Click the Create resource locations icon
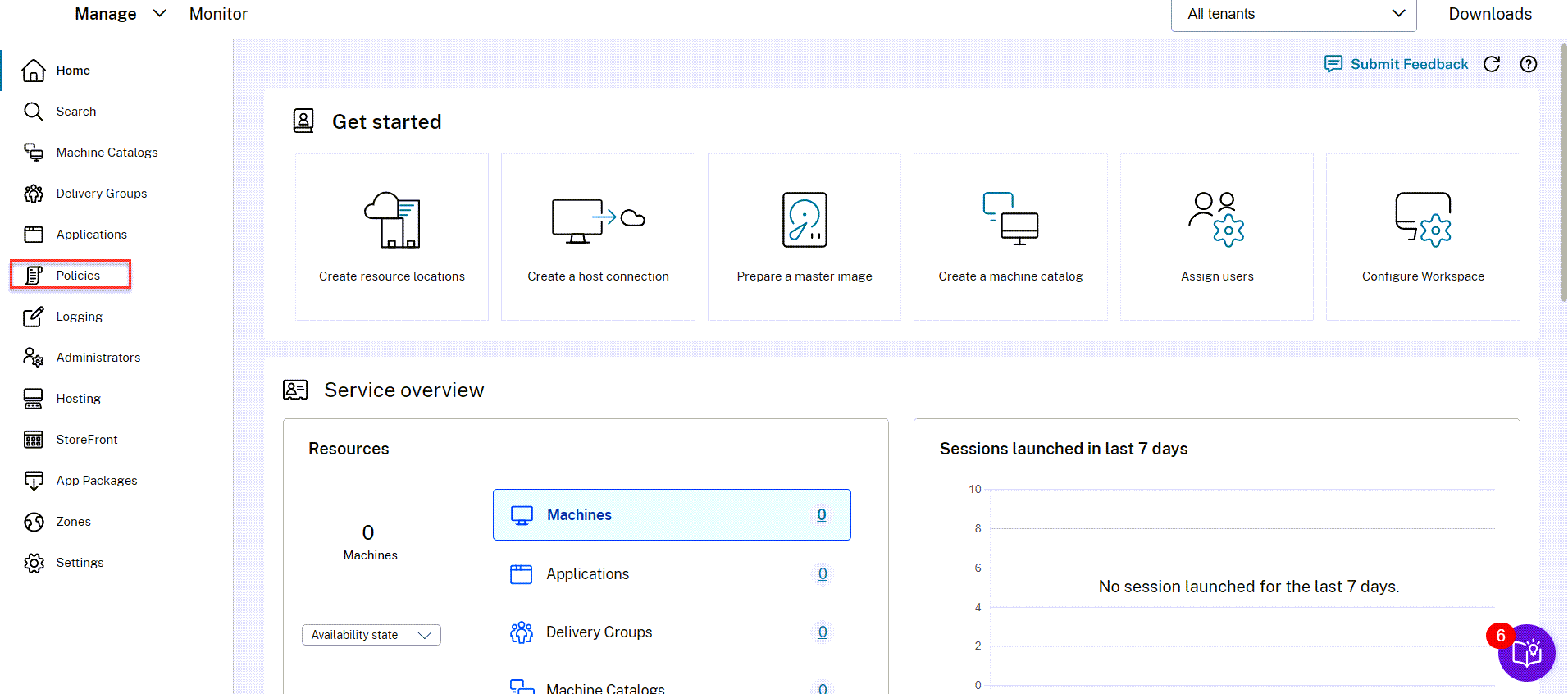 [392, 220]
